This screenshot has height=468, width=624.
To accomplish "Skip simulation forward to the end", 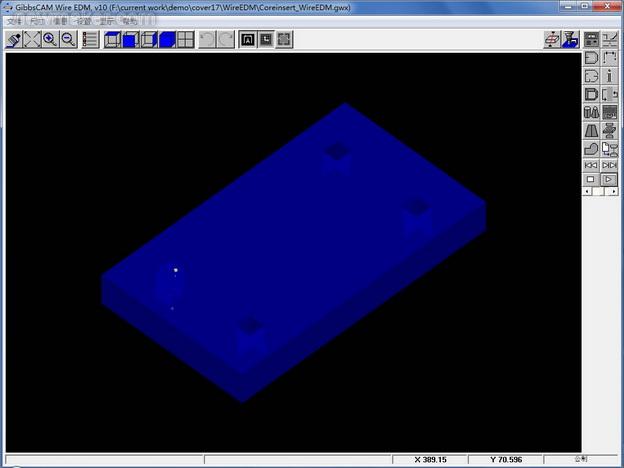I will (x=610, y=165).
